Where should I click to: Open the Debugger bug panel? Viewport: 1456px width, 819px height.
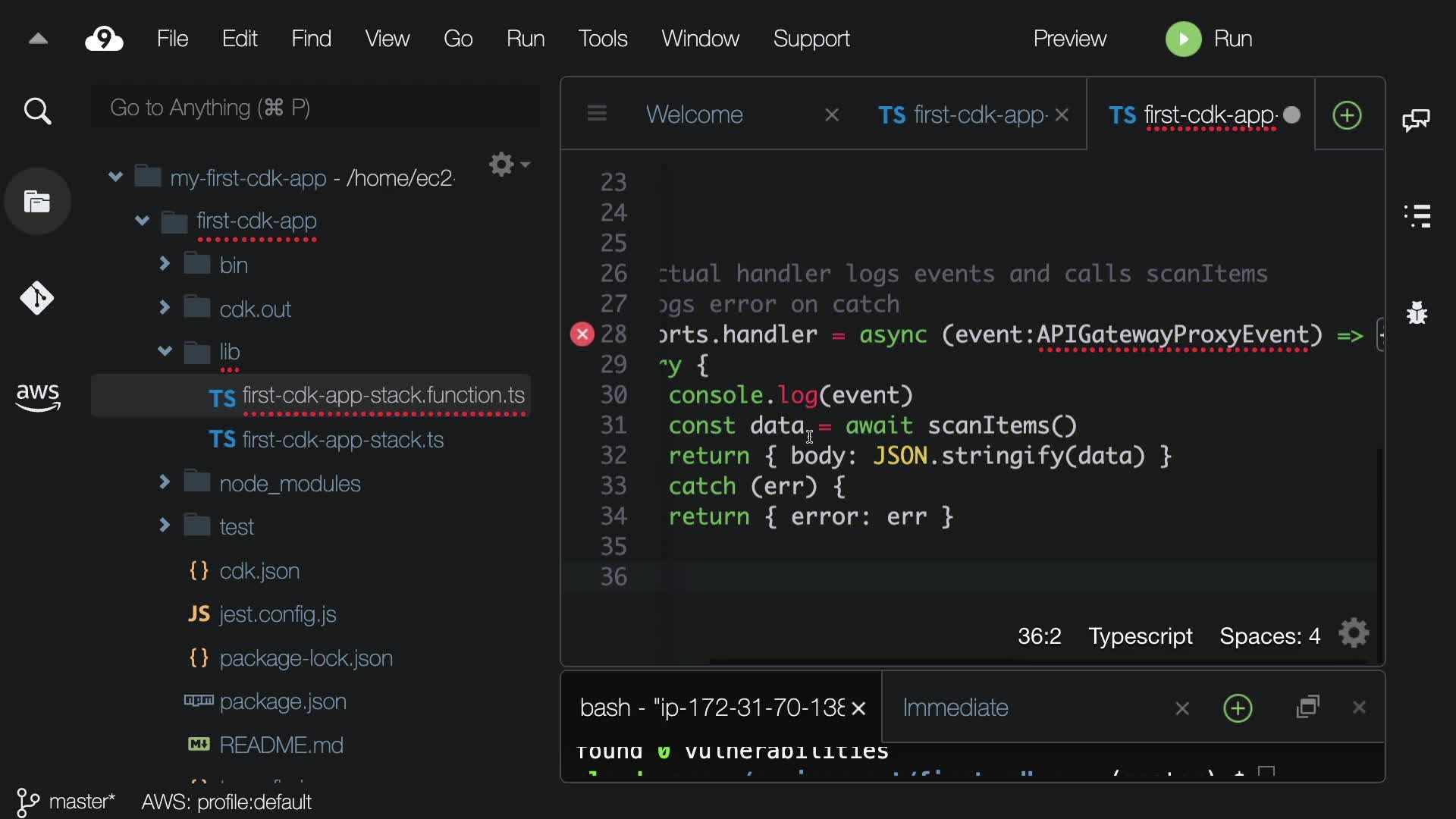pos(1417,312)
